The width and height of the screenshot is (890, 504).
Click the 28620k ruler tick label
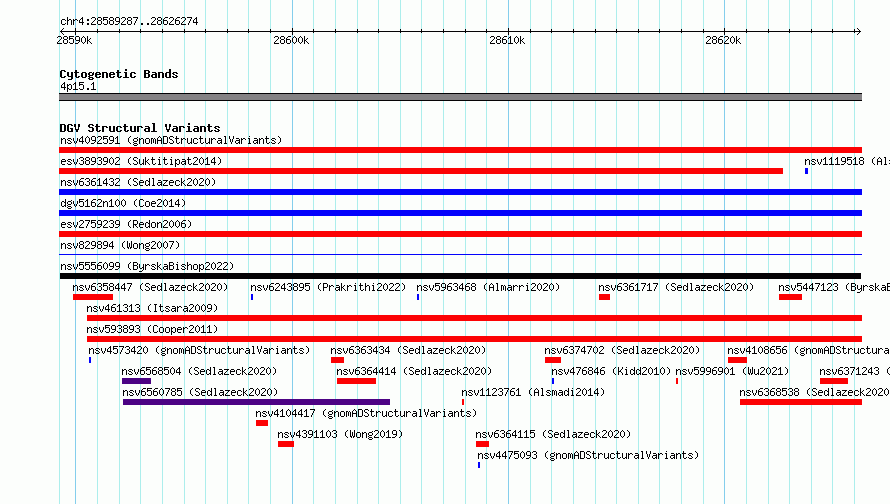723,40
